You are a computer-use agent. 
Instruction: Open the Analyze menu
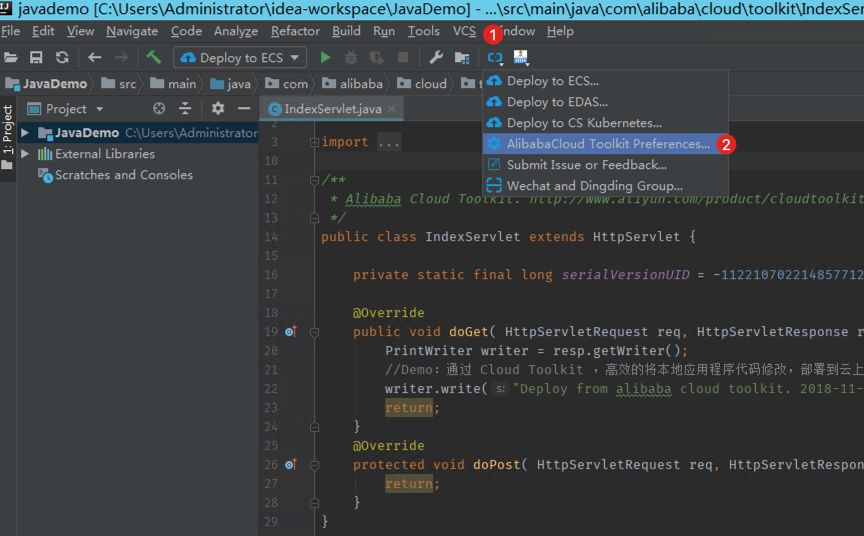236,31
